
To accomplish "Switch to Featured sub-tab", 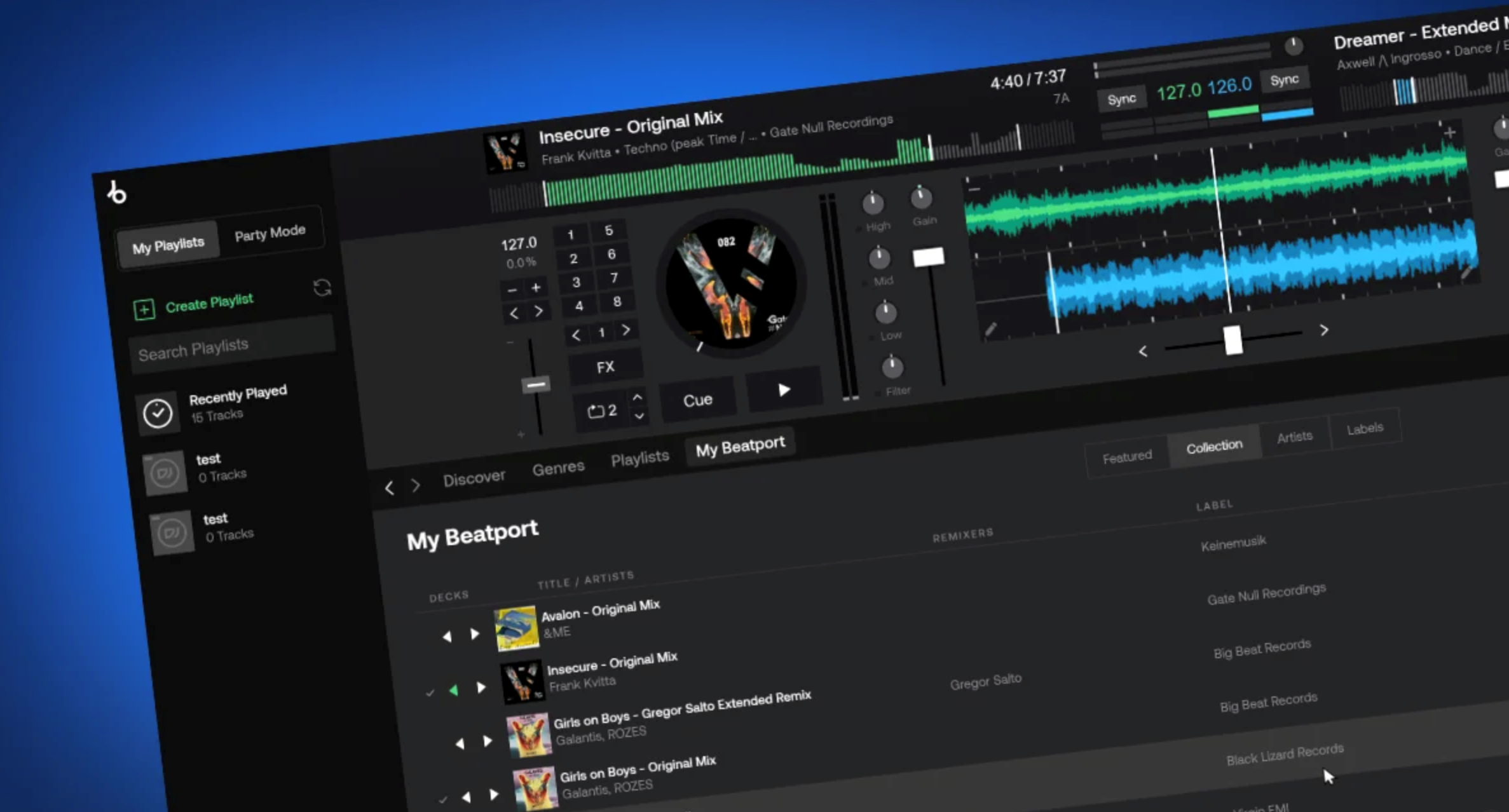I will [x=1126, y=457].
